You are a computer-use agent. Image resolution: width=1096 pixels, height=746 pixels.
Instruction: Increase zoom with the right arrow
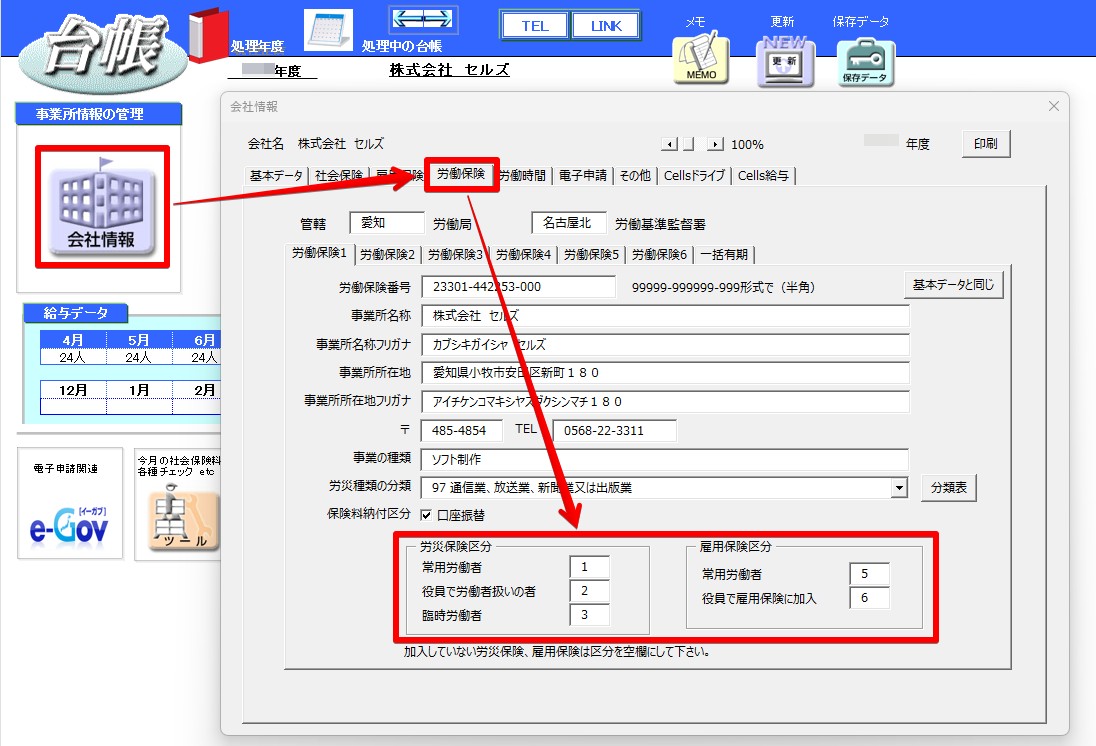point(715,144)
